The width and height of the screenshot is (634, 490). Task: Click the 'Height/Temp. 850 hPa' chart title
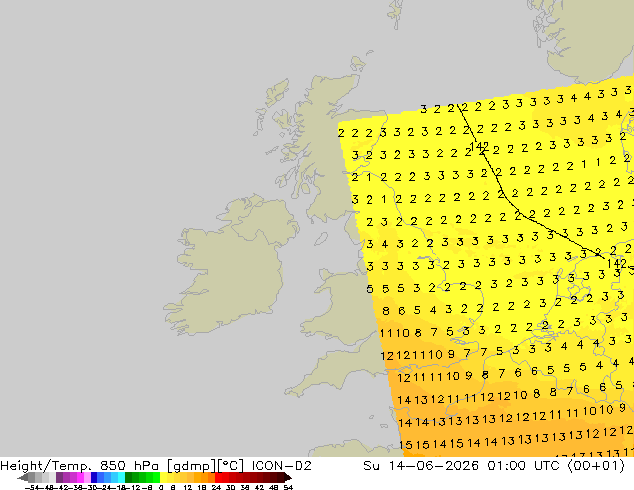click(x=81, y=466)
